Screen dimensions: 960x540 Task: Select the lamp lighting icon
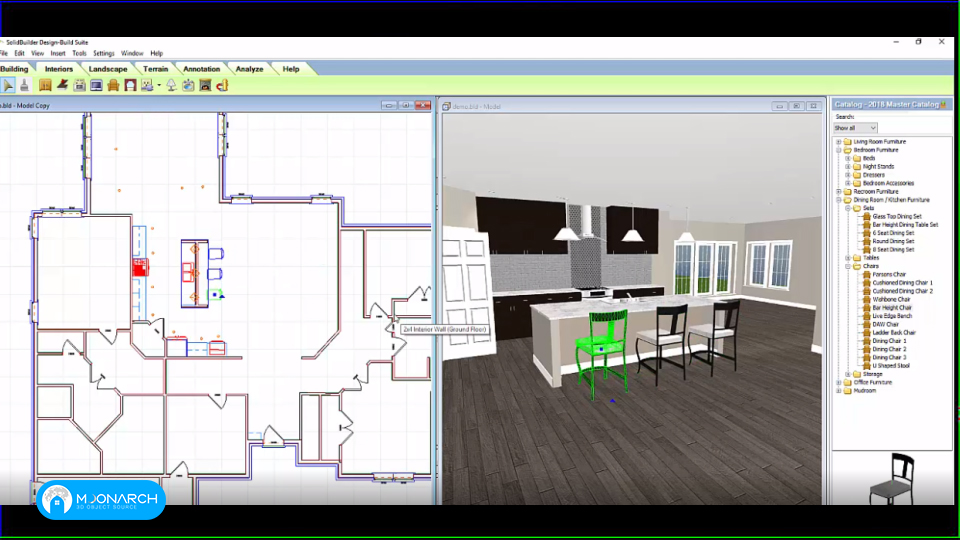171,86
